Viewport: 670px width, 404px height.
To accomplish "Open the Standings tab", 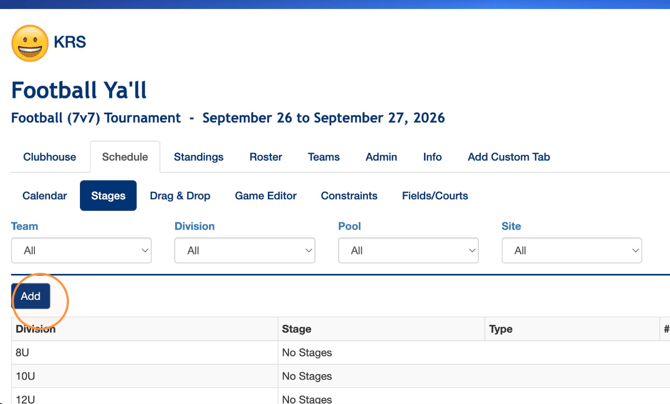I will coord(199,157).
